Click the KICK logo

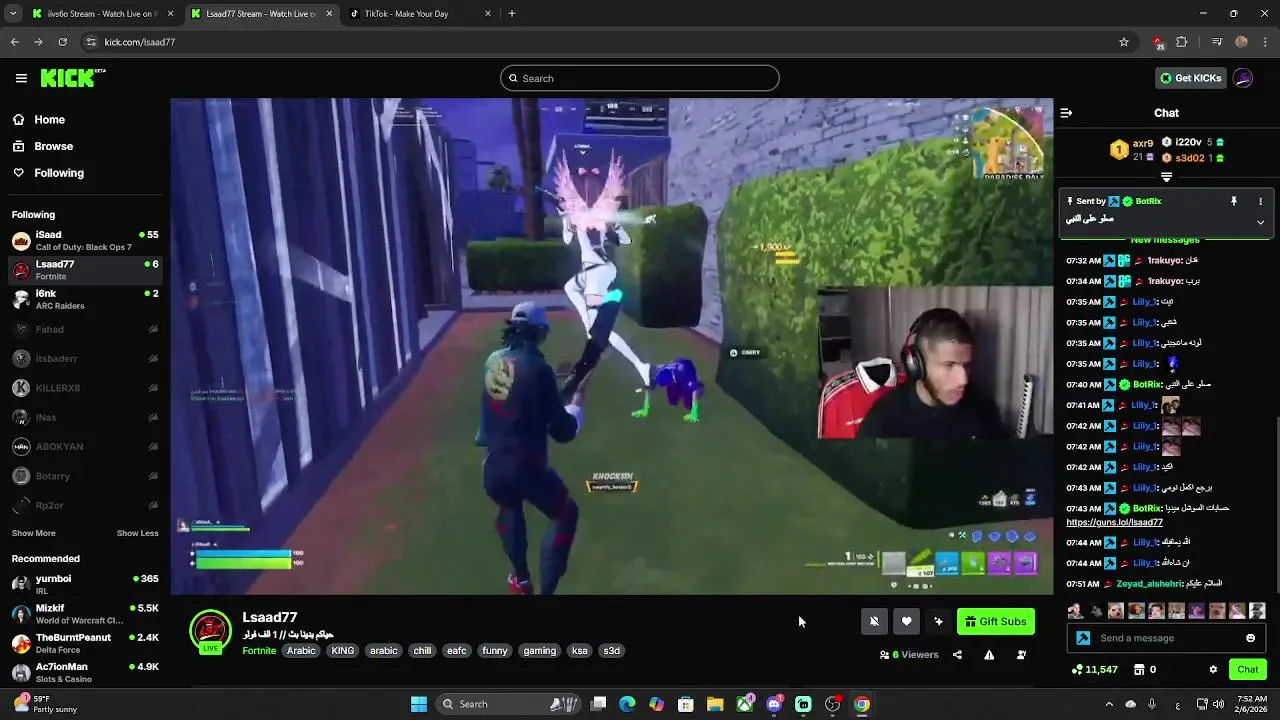coord(72,78)
